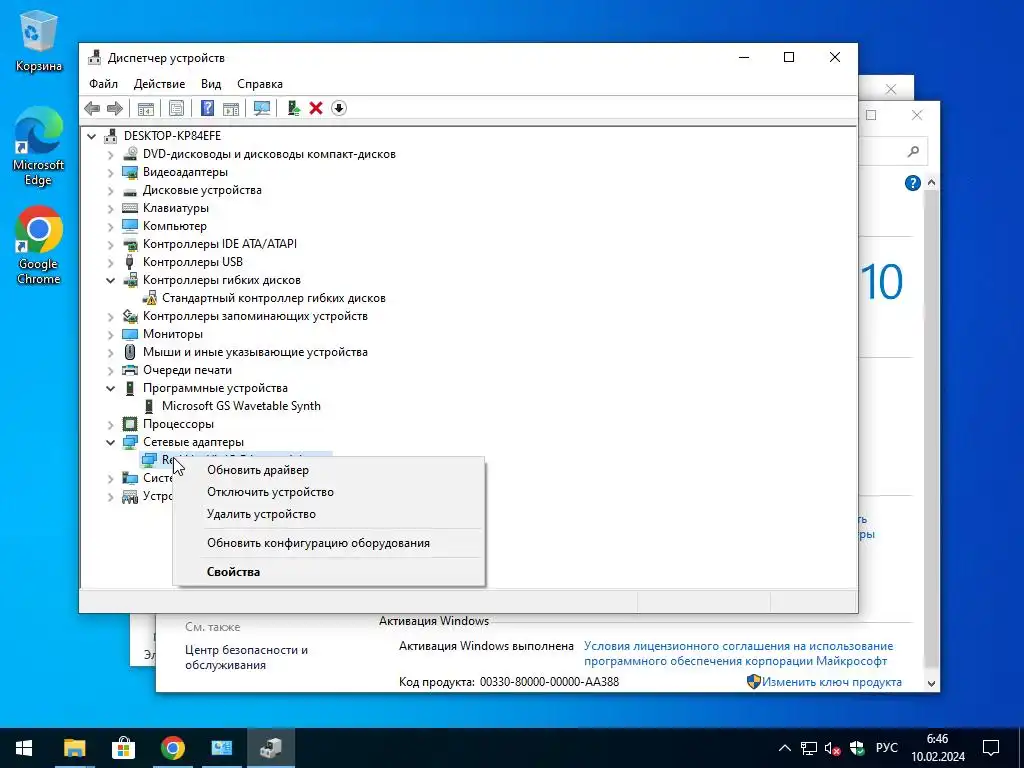
Task: Choose Отключить устройство in context menu
Action: click(x=329, y=492)
